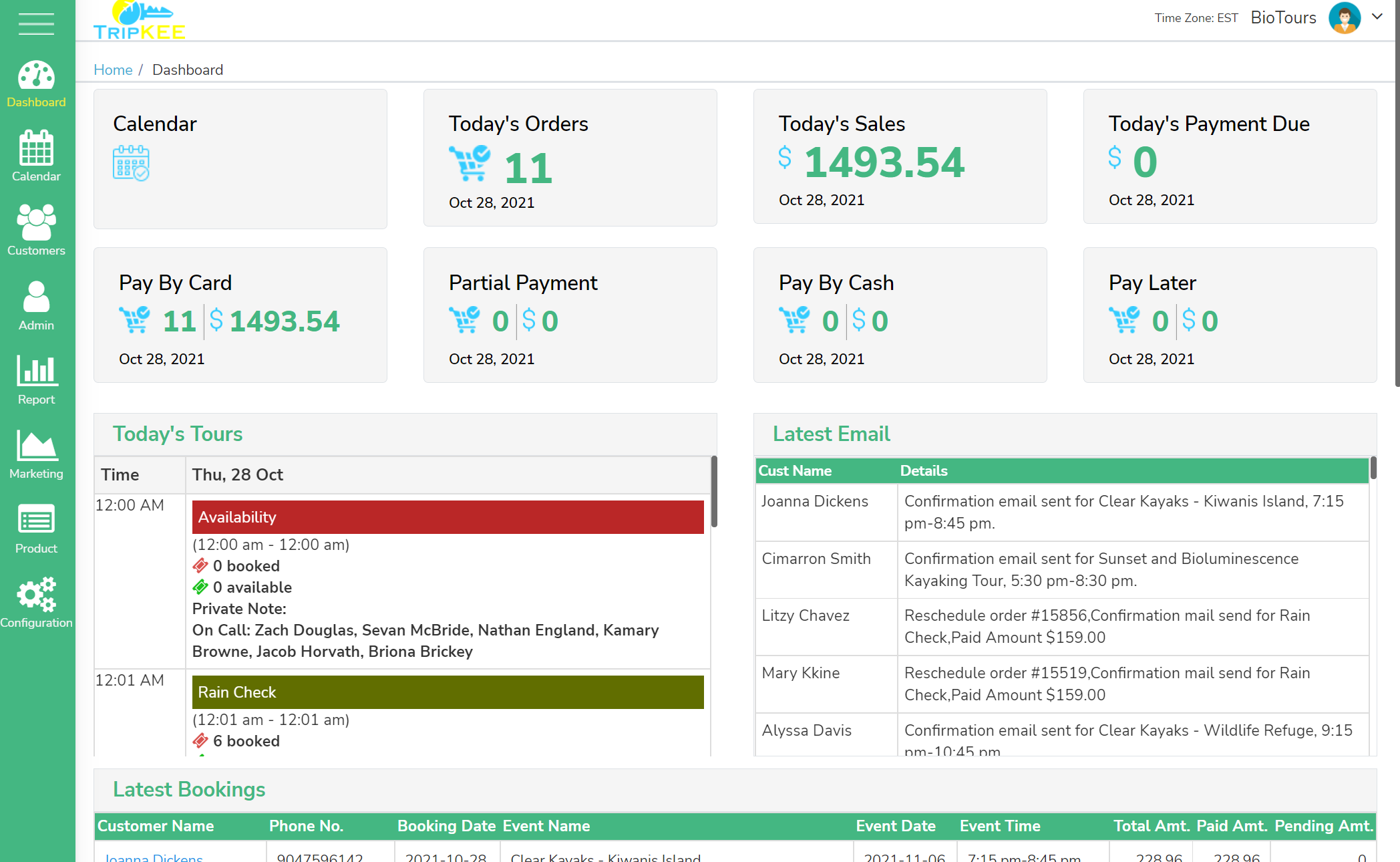Open the Dashboard section from the sidebar
The width and height of the screenshot is (1400, 862).
[x=37, y=82]
